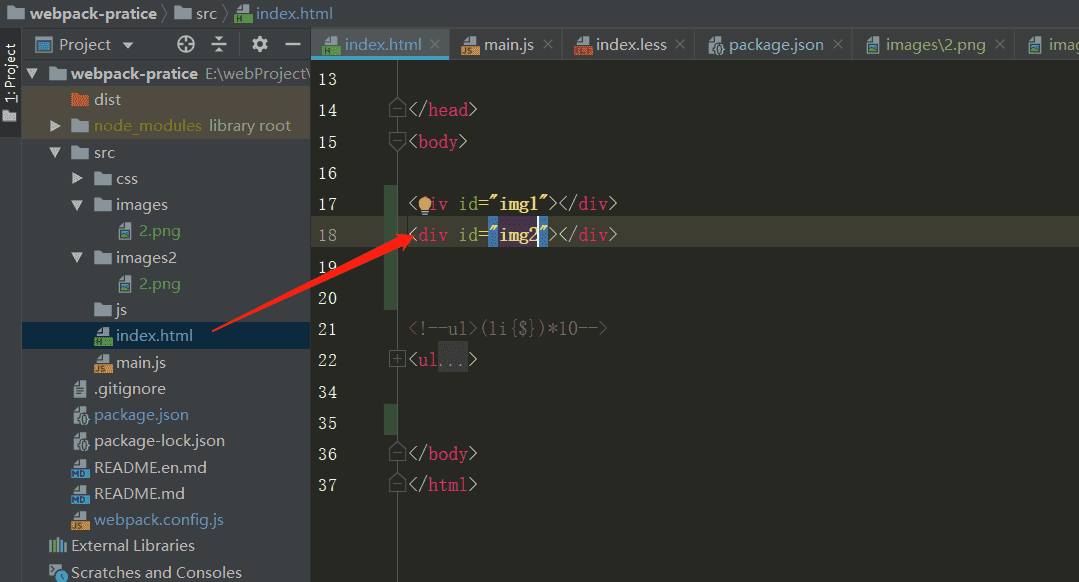Select package-lock.json file
The width and height of the screenshot is (1079, 582).
(149, 441)
